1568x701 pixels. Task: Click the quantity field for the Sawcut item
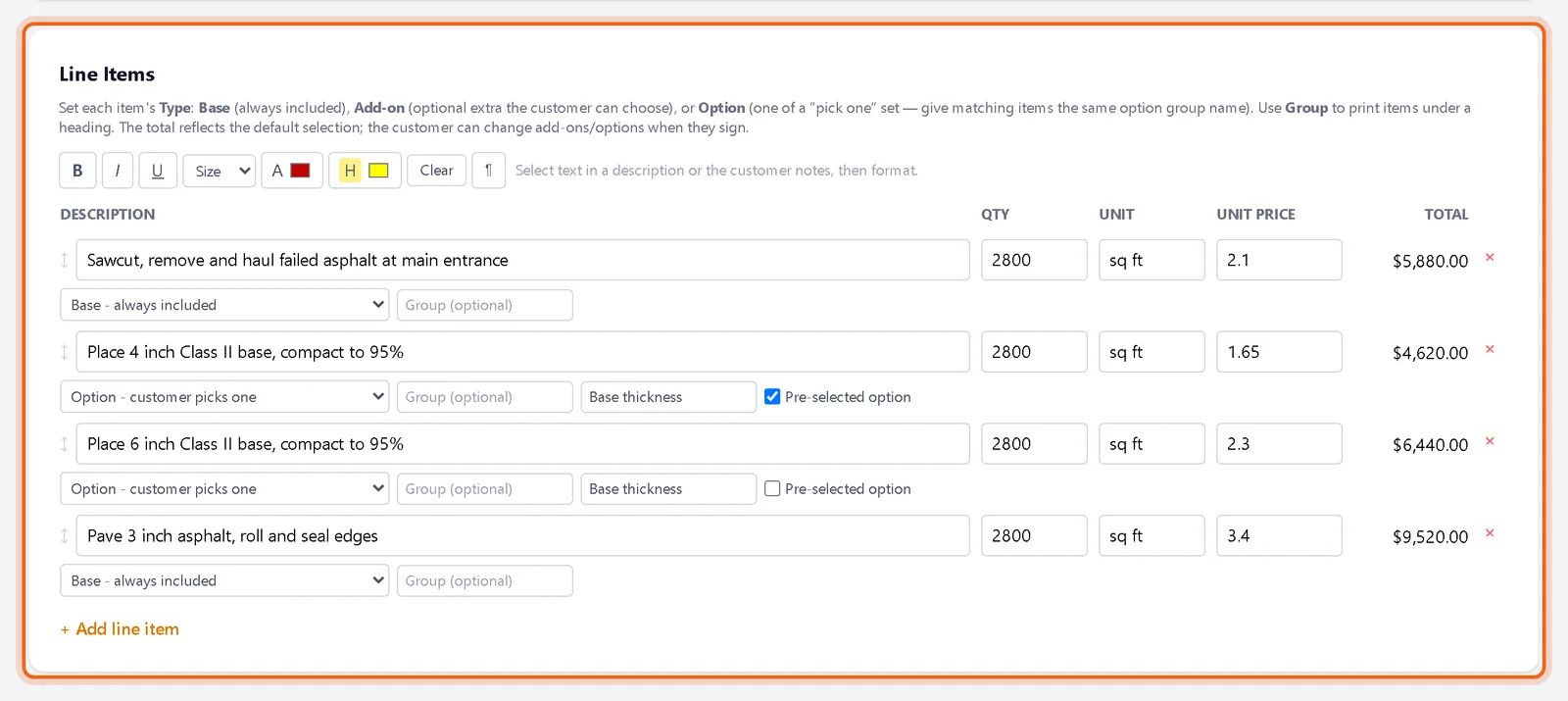click(x=1034, y=260)
